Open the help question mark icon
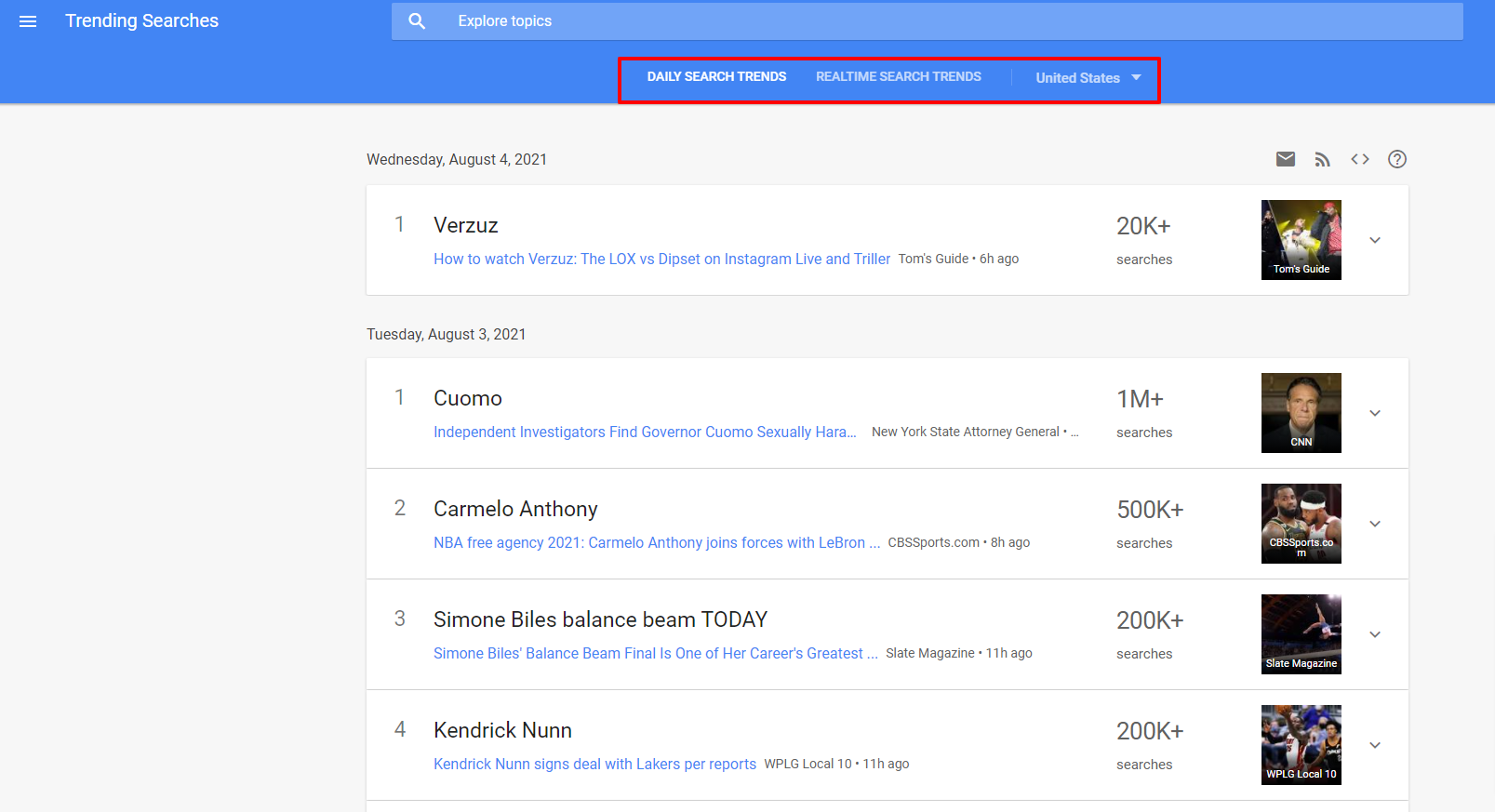Screen dimensions: 1495x812 pos(1397,159)
